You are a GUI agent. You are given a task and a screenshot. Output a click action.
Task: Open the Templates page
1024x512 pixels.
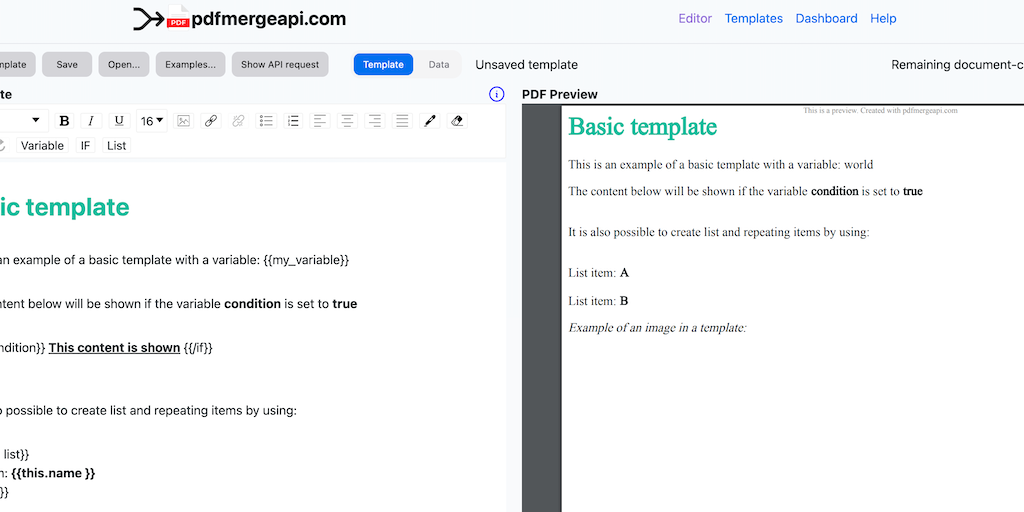coord(754,18)
